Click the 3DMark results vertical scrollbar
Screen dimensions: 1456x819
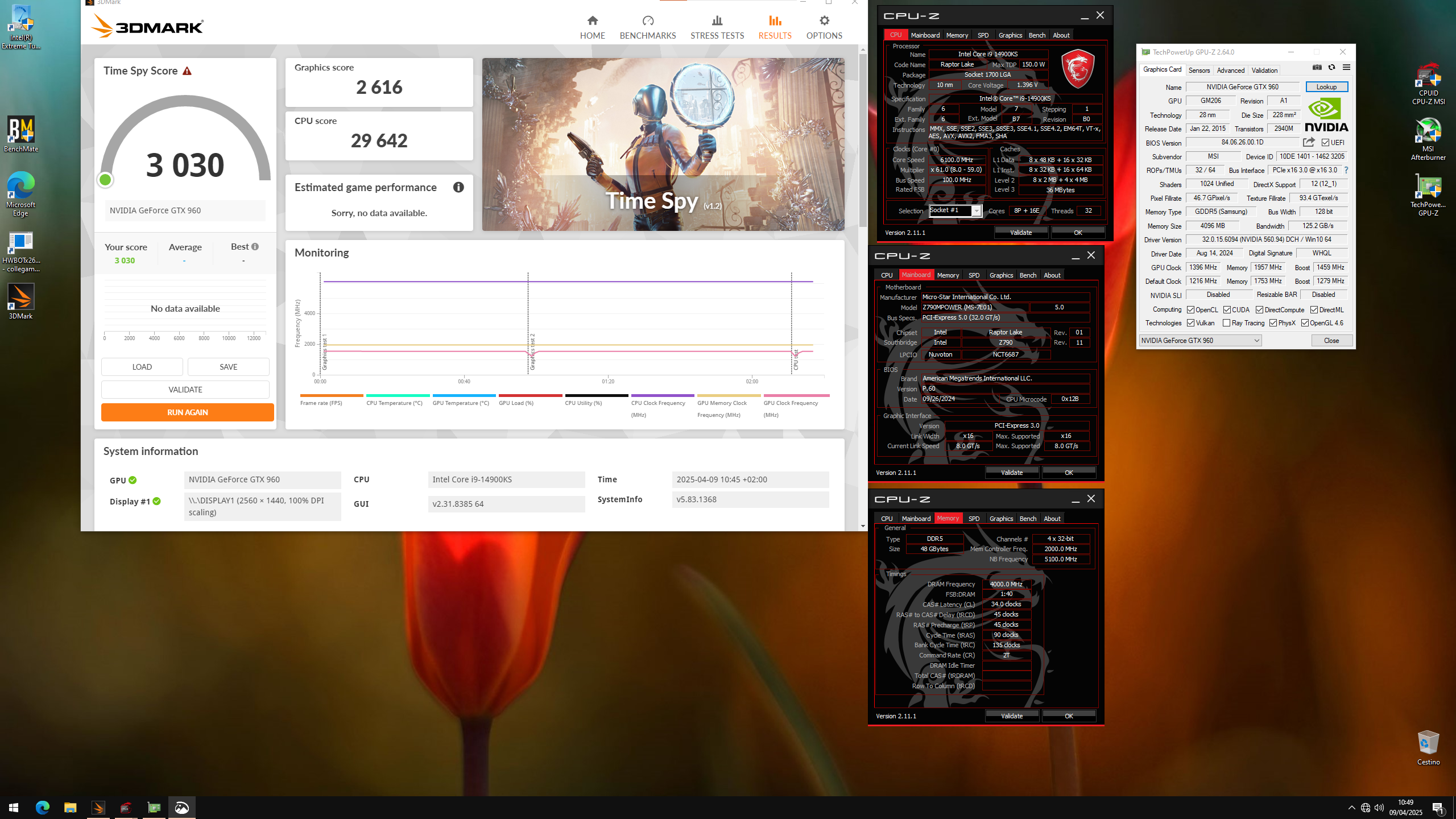click(863, 140)
